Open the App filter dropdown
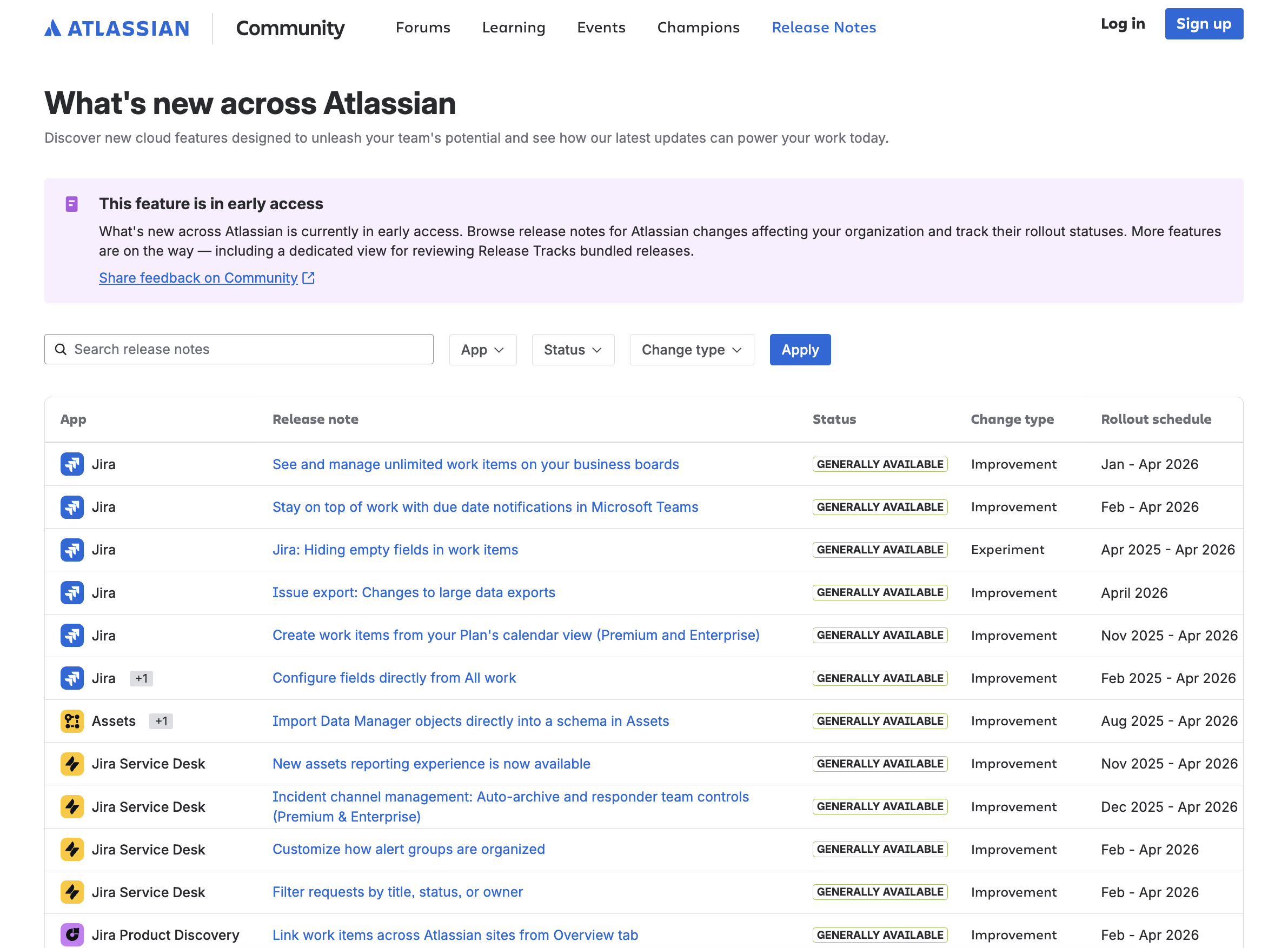Image resolution: width=1288 pixels, height=948 pixels. 483,350
